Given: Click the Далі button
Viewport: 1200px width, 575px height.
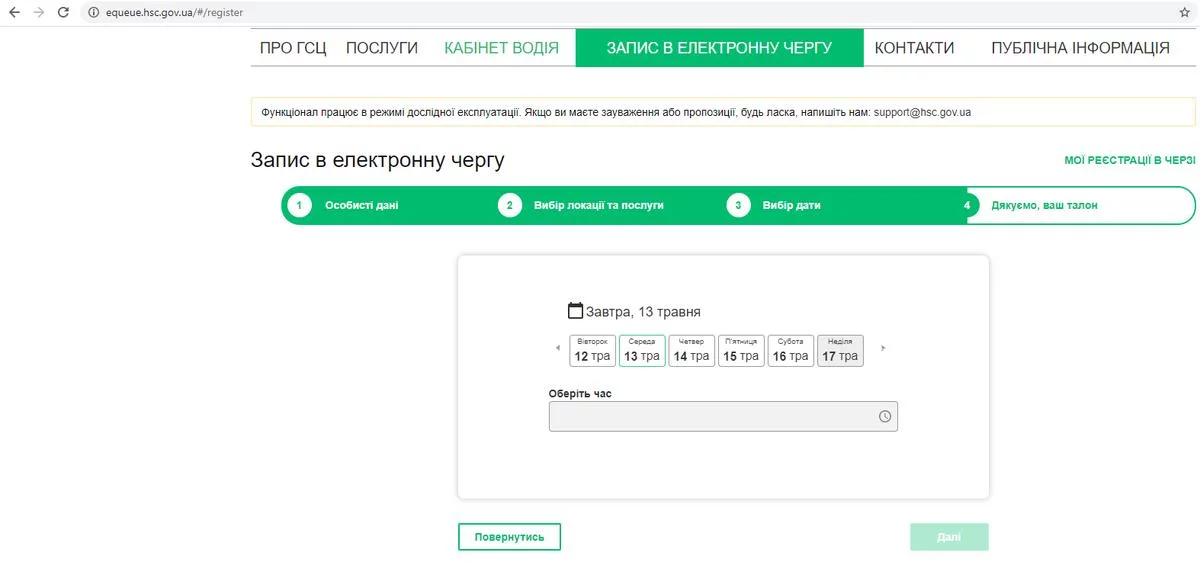Looking at the screenshot, I should tap(949, 537).
